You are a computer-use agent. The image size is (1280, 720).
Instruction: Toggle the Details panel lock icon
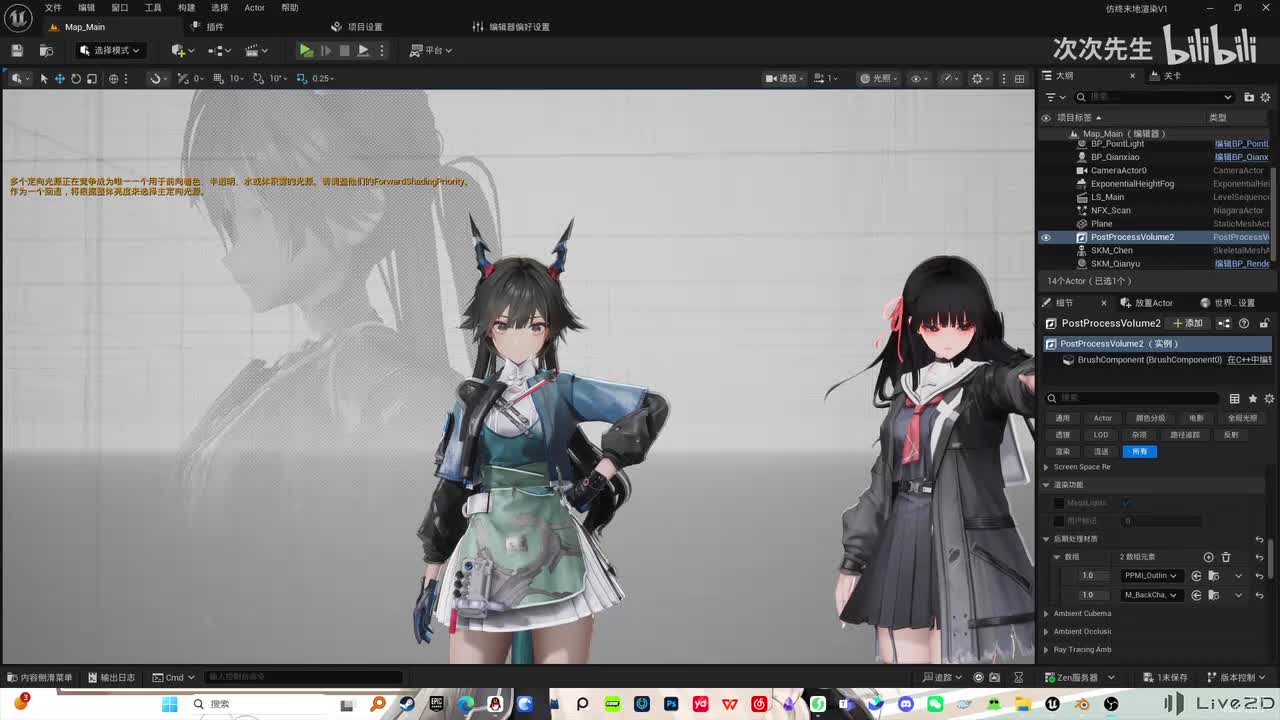1264,323
